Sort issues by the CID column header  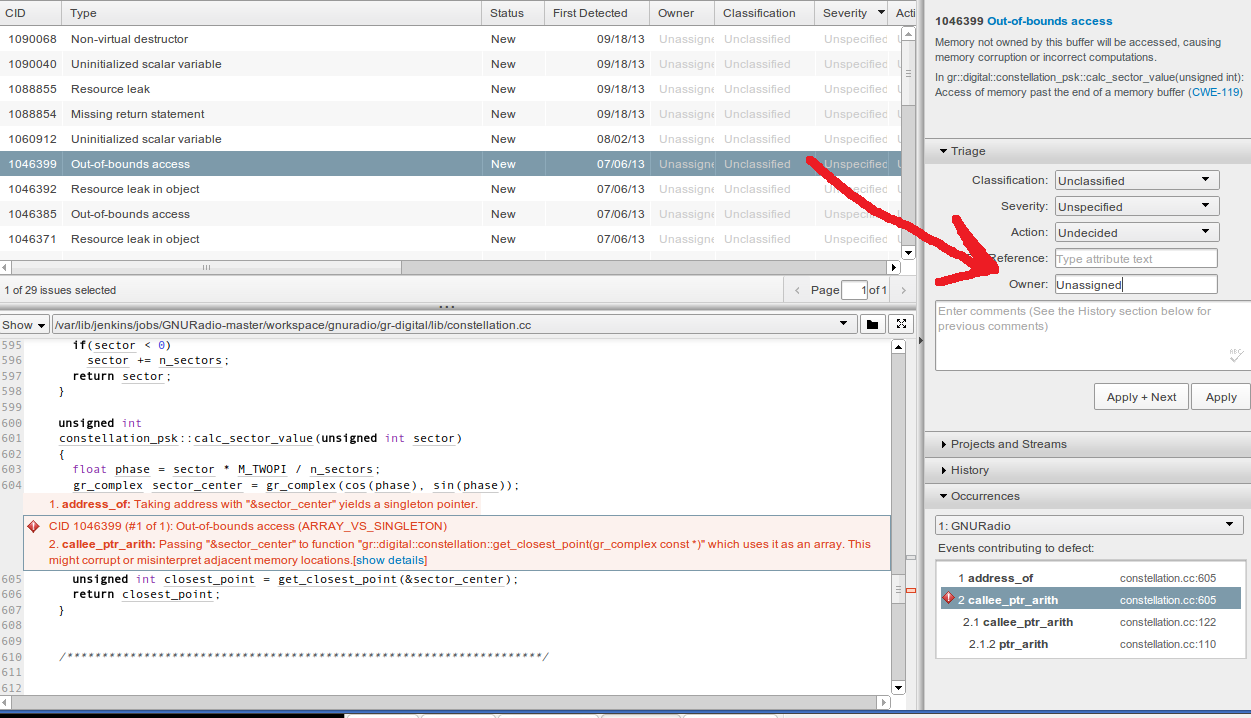pyautogui.click(x=30, y=13)
